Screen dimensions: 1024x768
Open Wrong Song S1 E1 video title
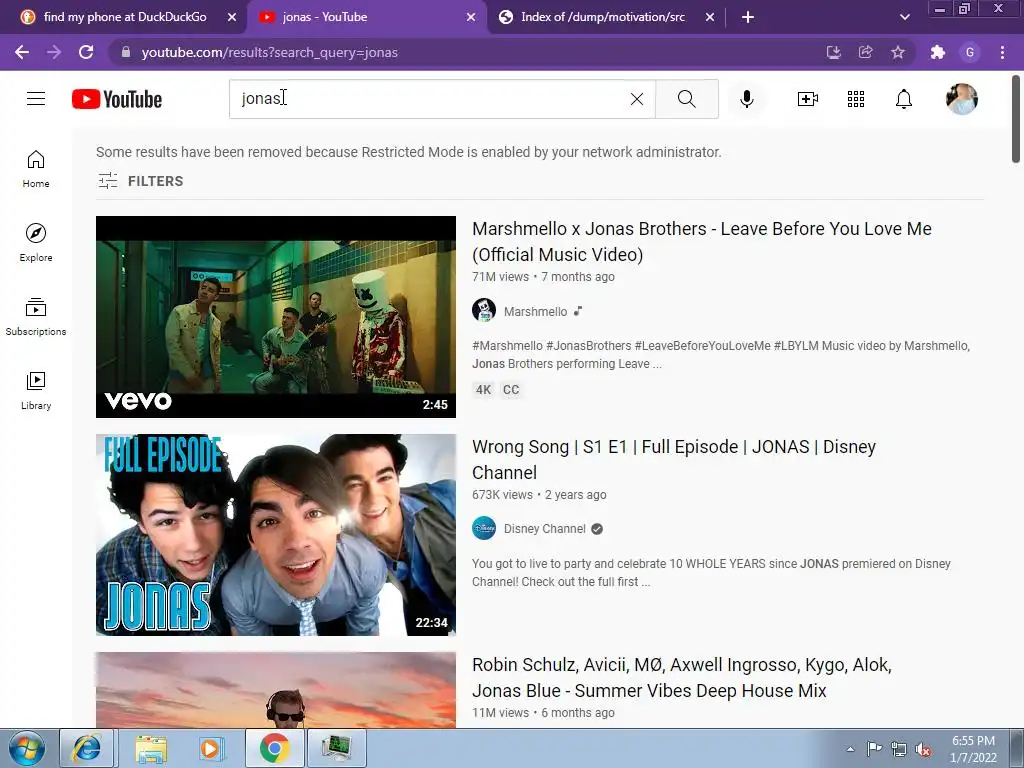click(674, 460)
